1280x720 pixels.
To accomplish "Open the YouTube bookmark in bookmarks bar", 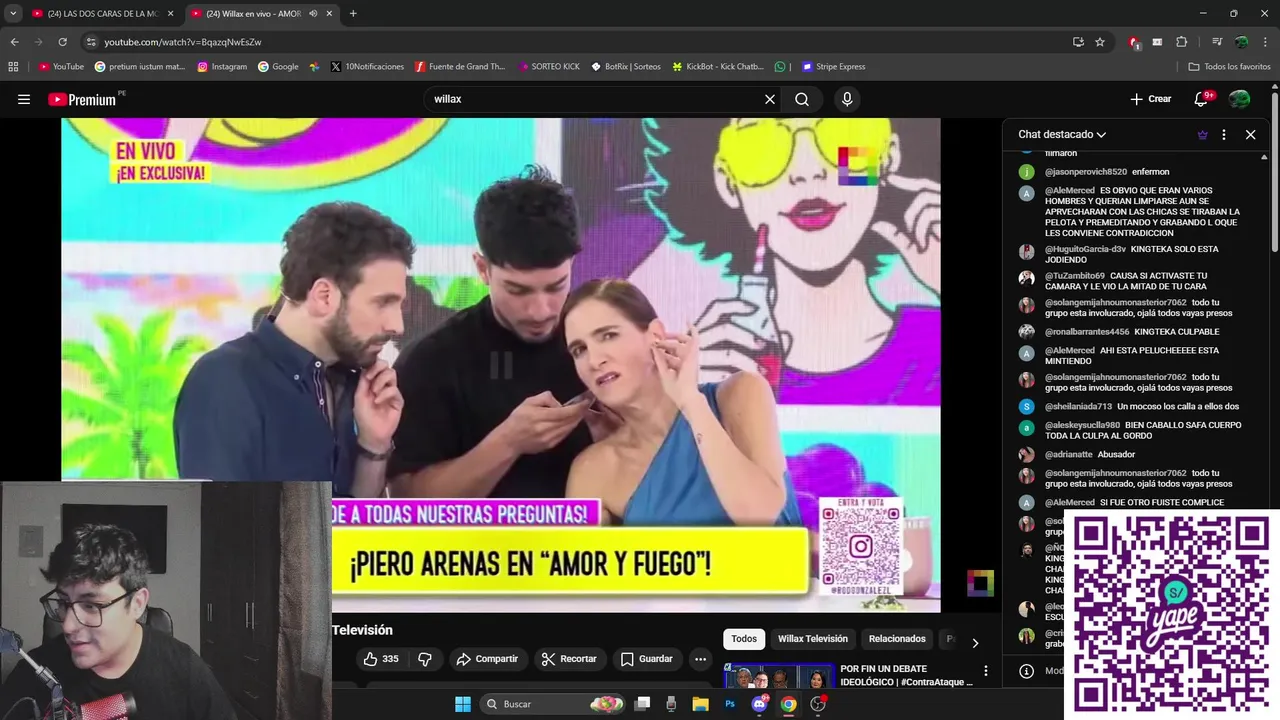I will pos(61,67).
